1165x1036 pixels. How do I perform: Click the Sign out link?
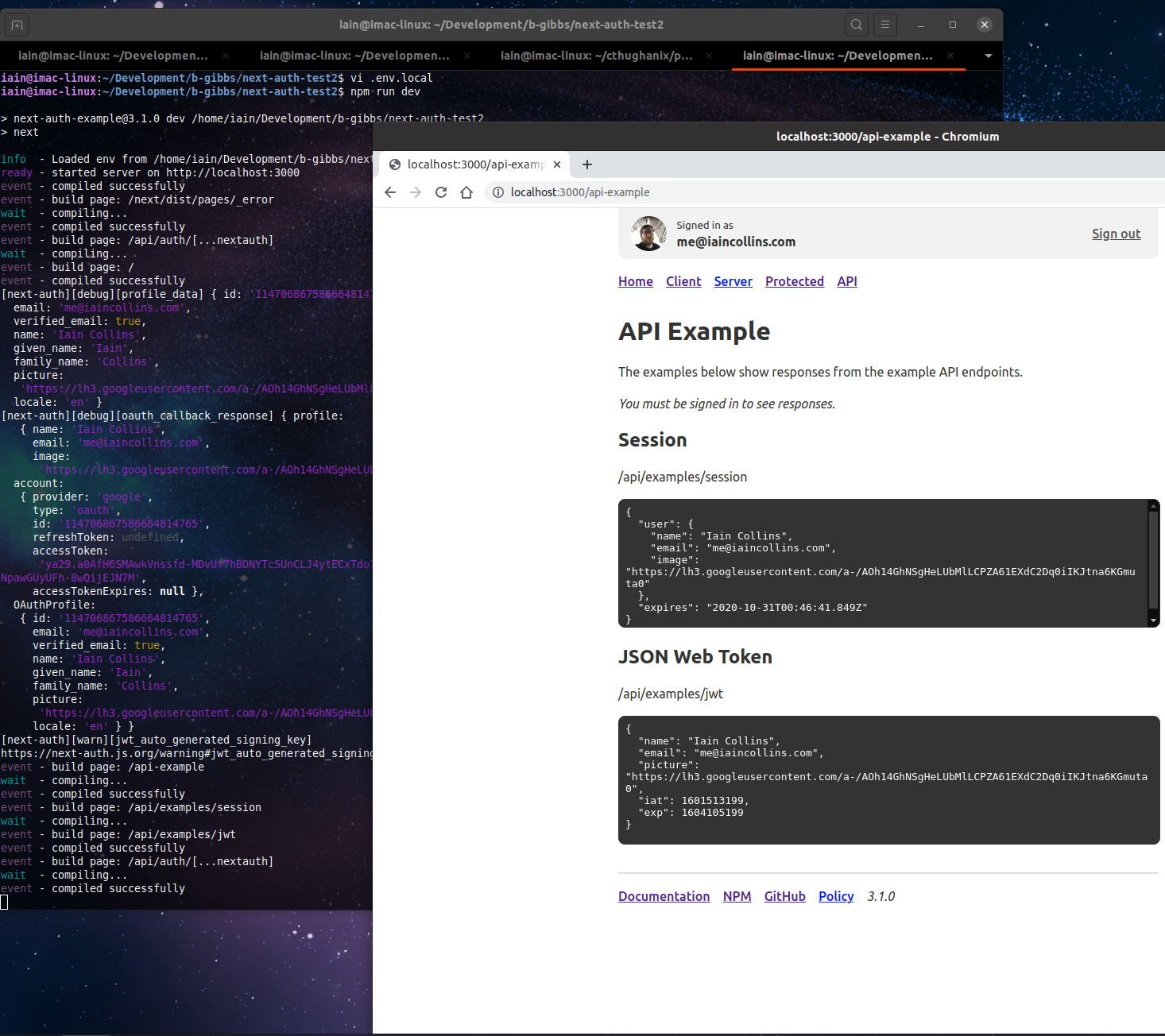point(1116,234)
